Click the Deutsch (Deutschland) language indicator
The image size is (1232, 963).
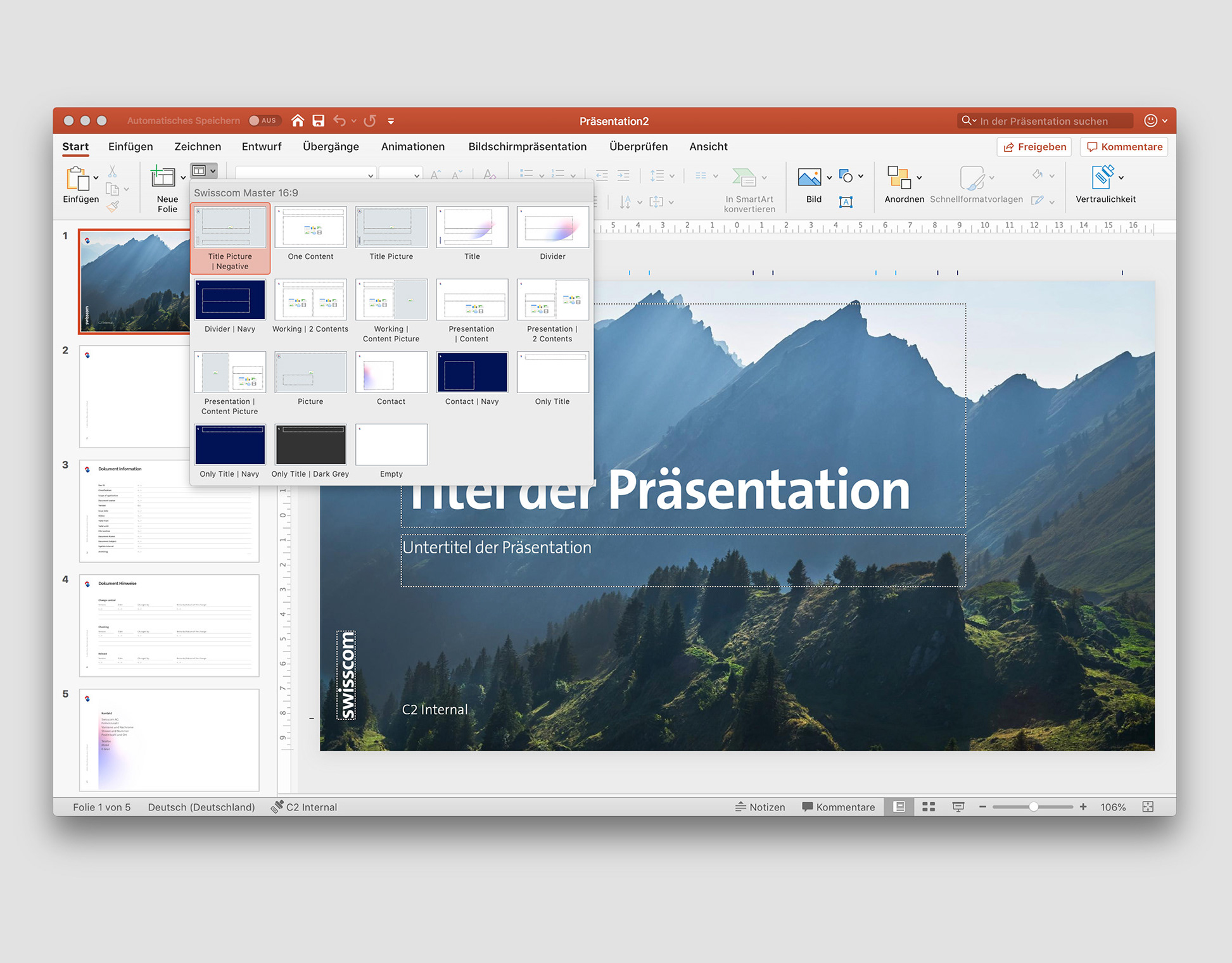(x=201, y=807)
